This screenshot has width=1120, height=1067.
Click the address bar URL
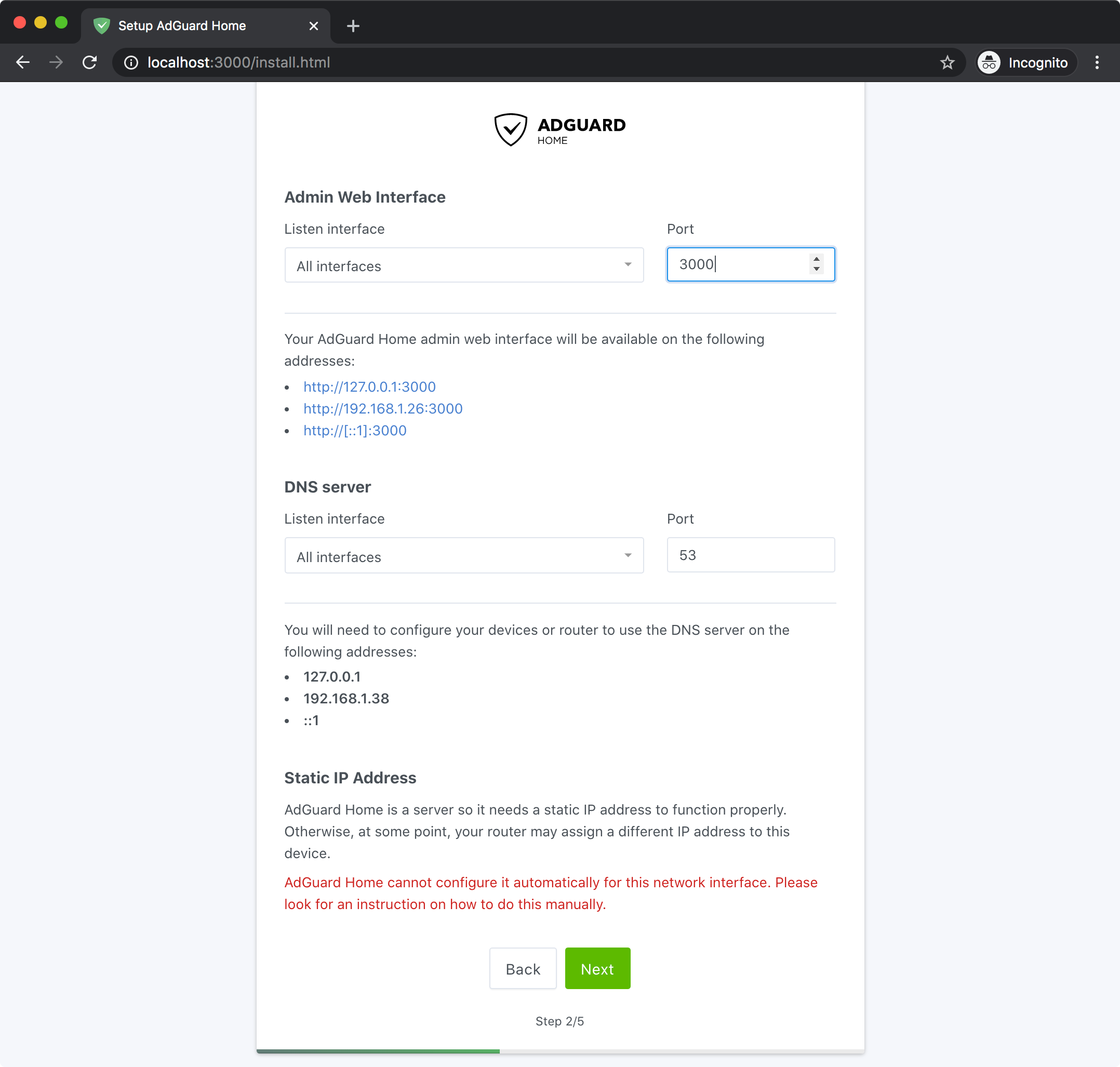point(239,62)
